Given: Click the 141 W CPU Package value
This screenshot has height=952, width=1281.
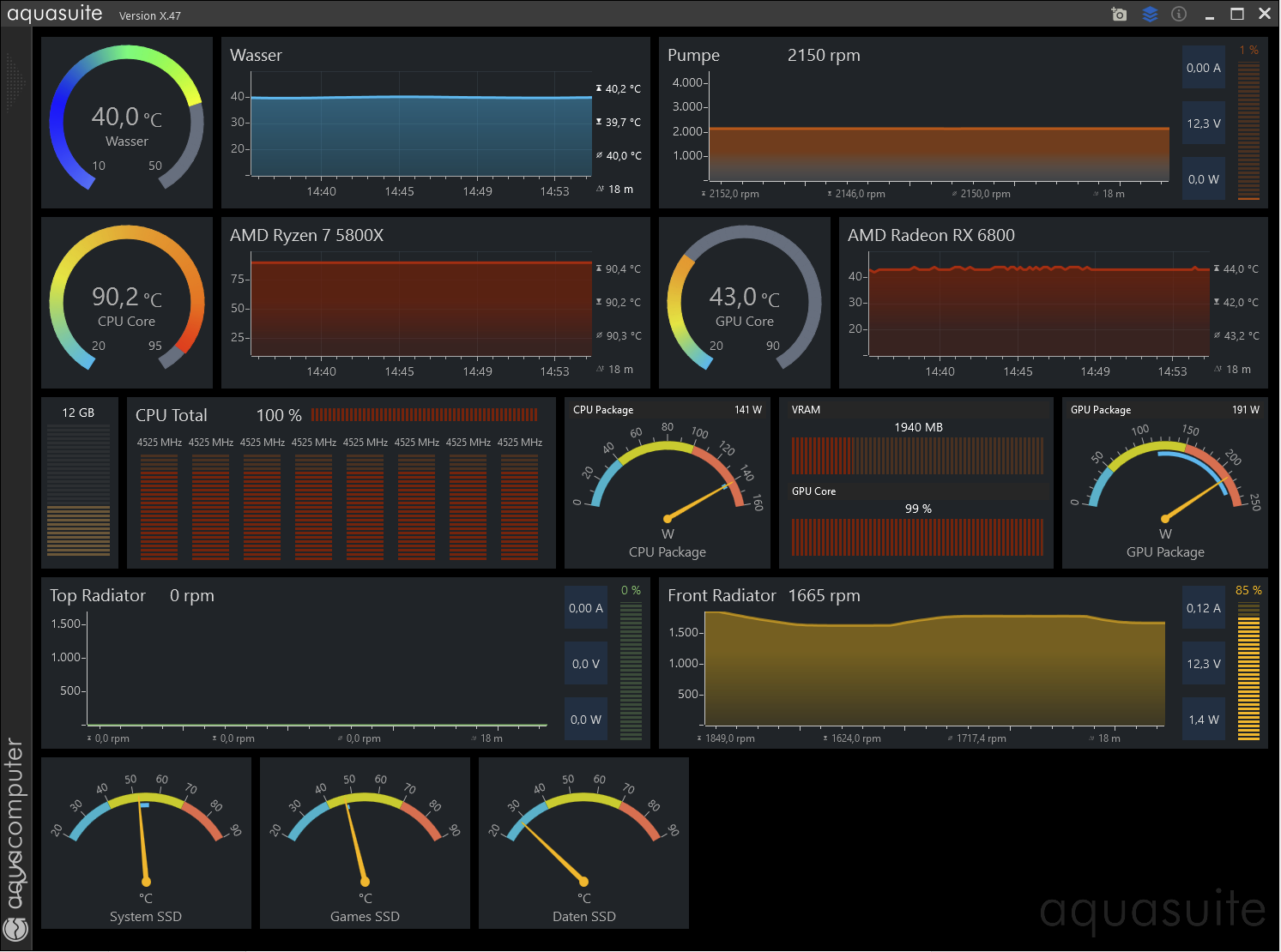Looking at the screenshot, I should click(748, 410).
